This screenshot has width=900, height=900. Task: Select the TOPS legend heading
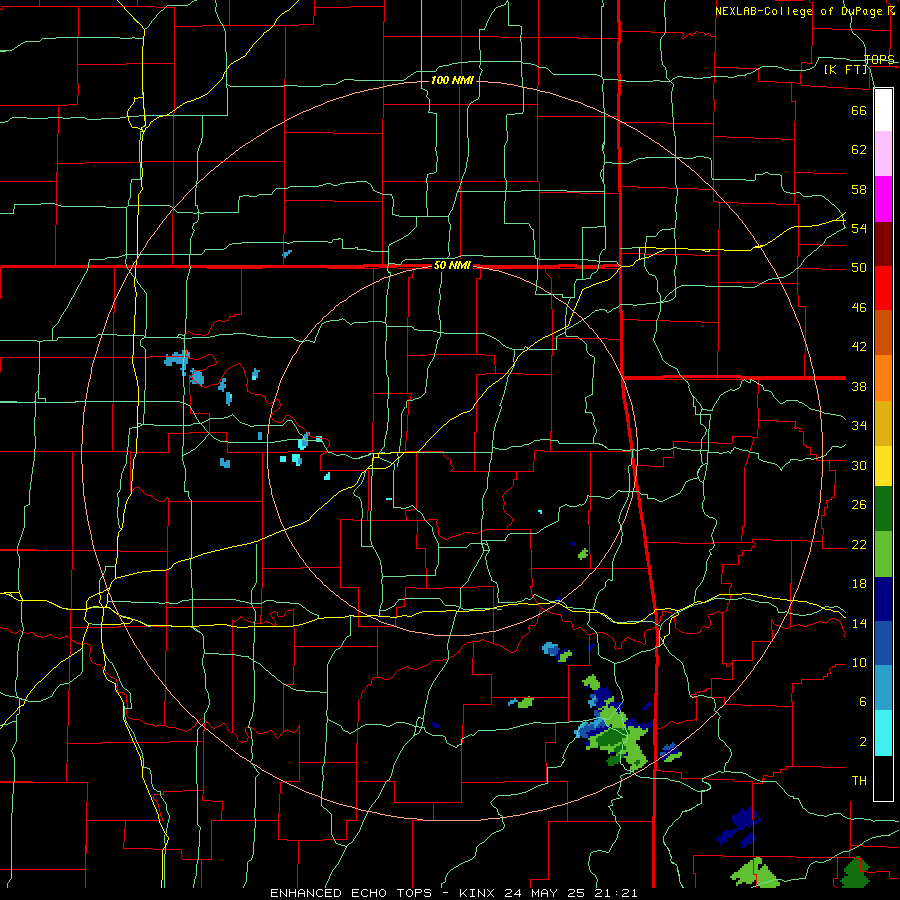click(879, 59)
